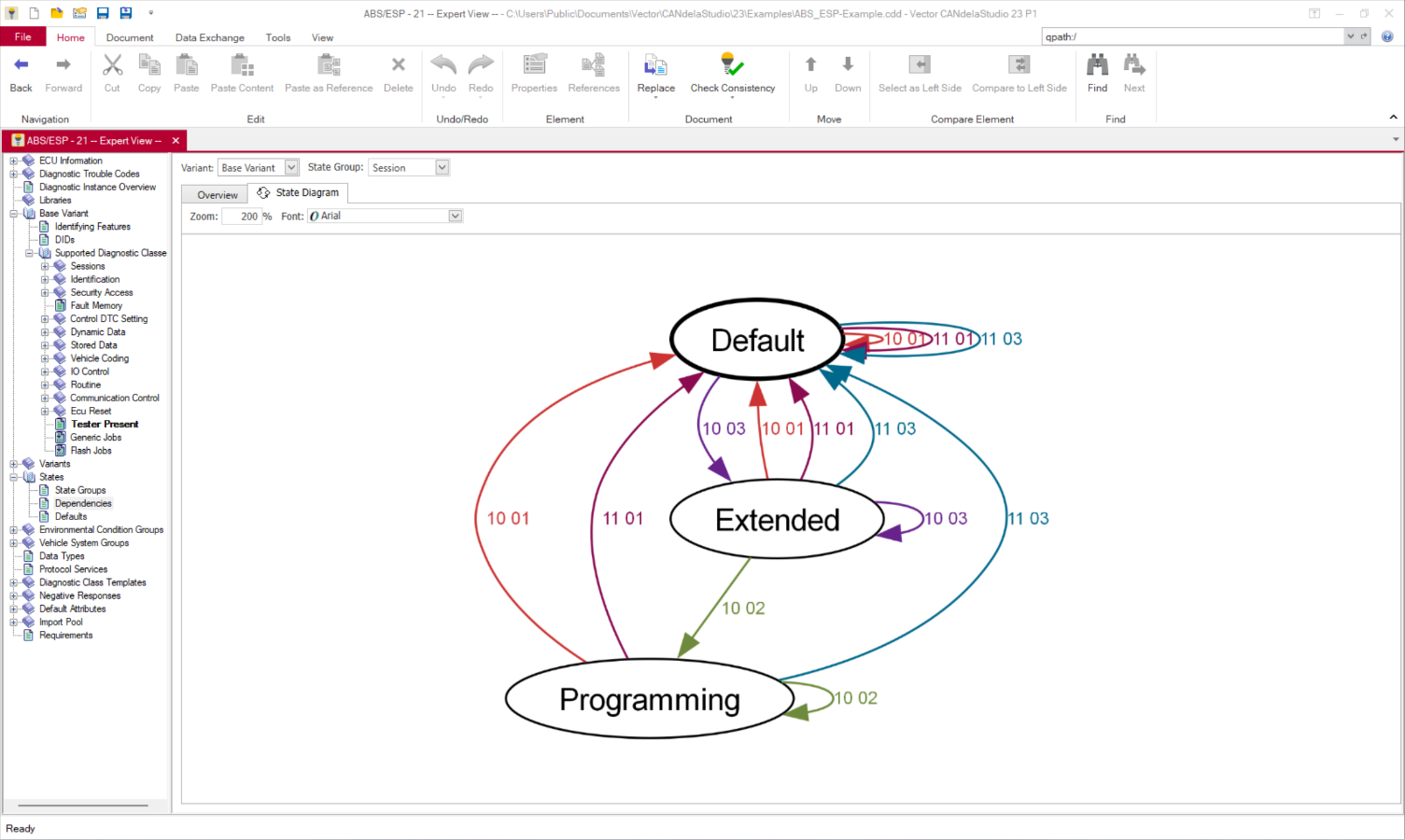Select Data Types tree item
Screen dimensions: 1405x840
62,556
